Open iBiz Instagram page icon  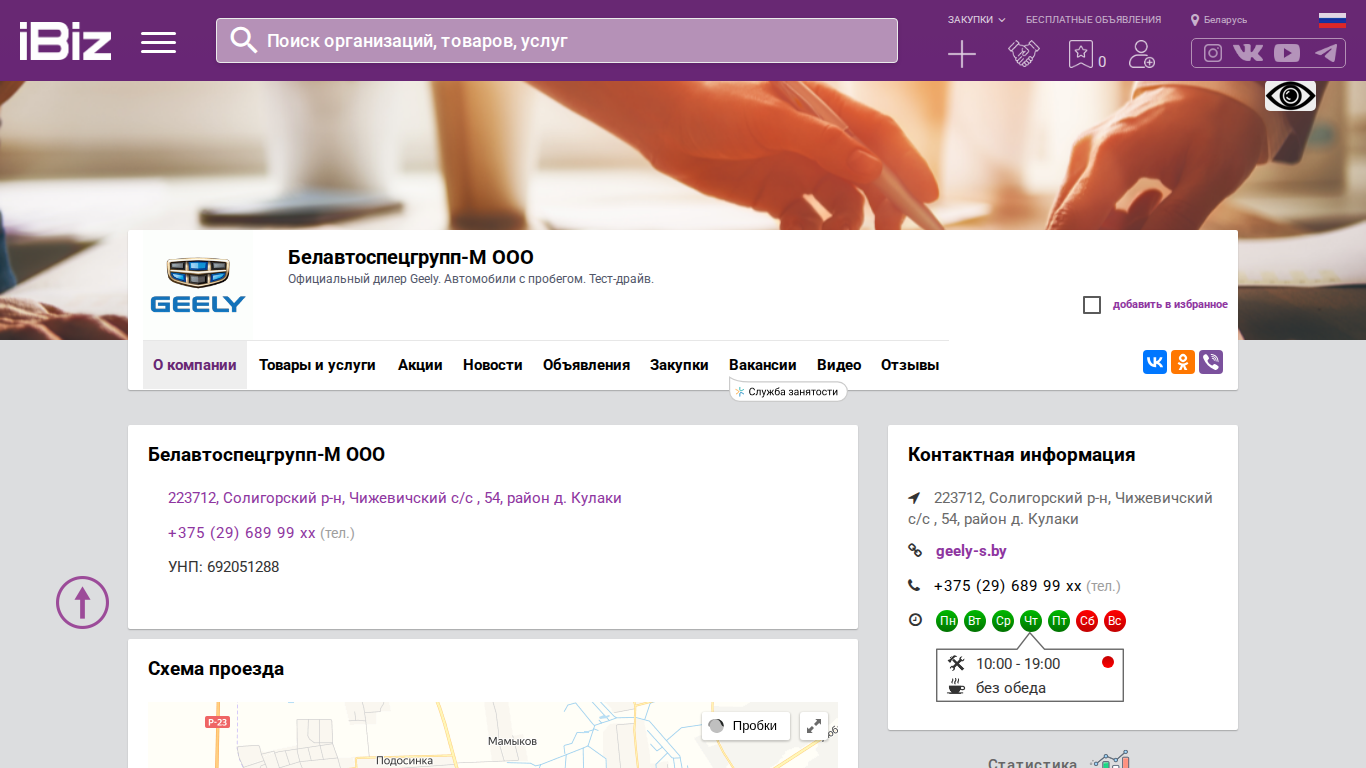1213,53
